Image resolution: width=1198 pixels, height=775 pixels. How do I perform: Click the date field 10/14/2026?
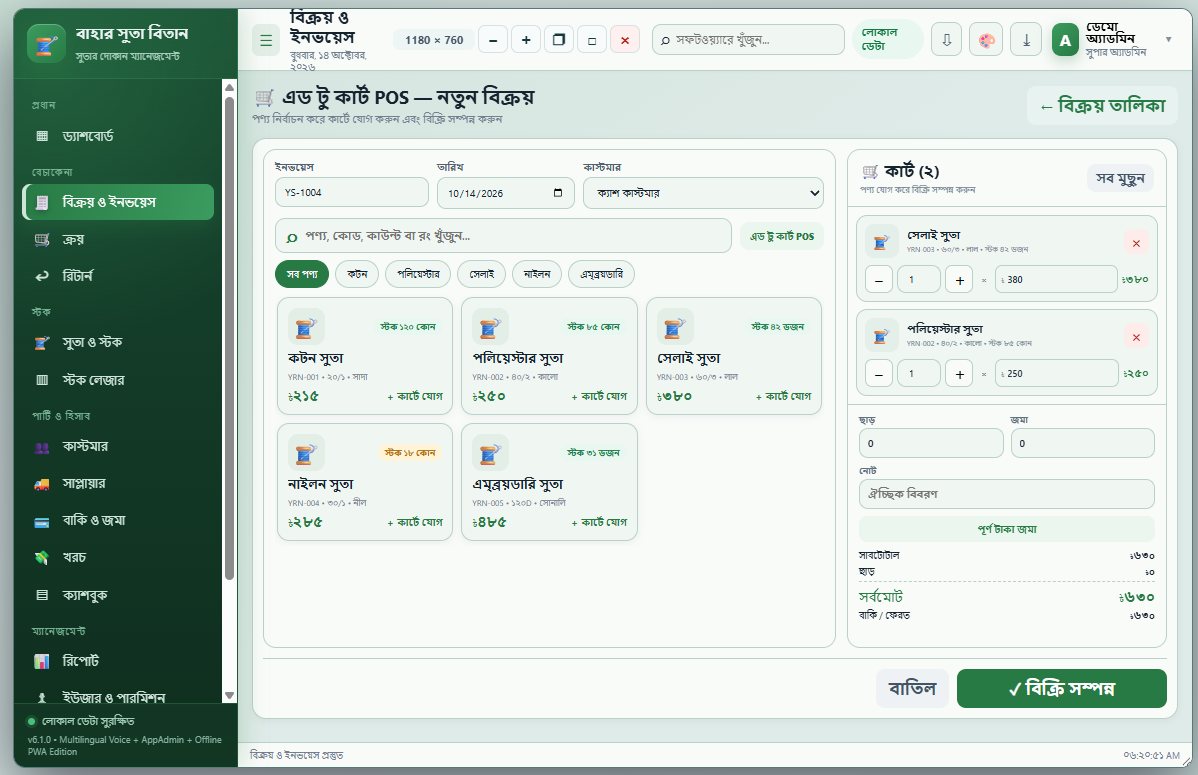[x=505, y=193]
